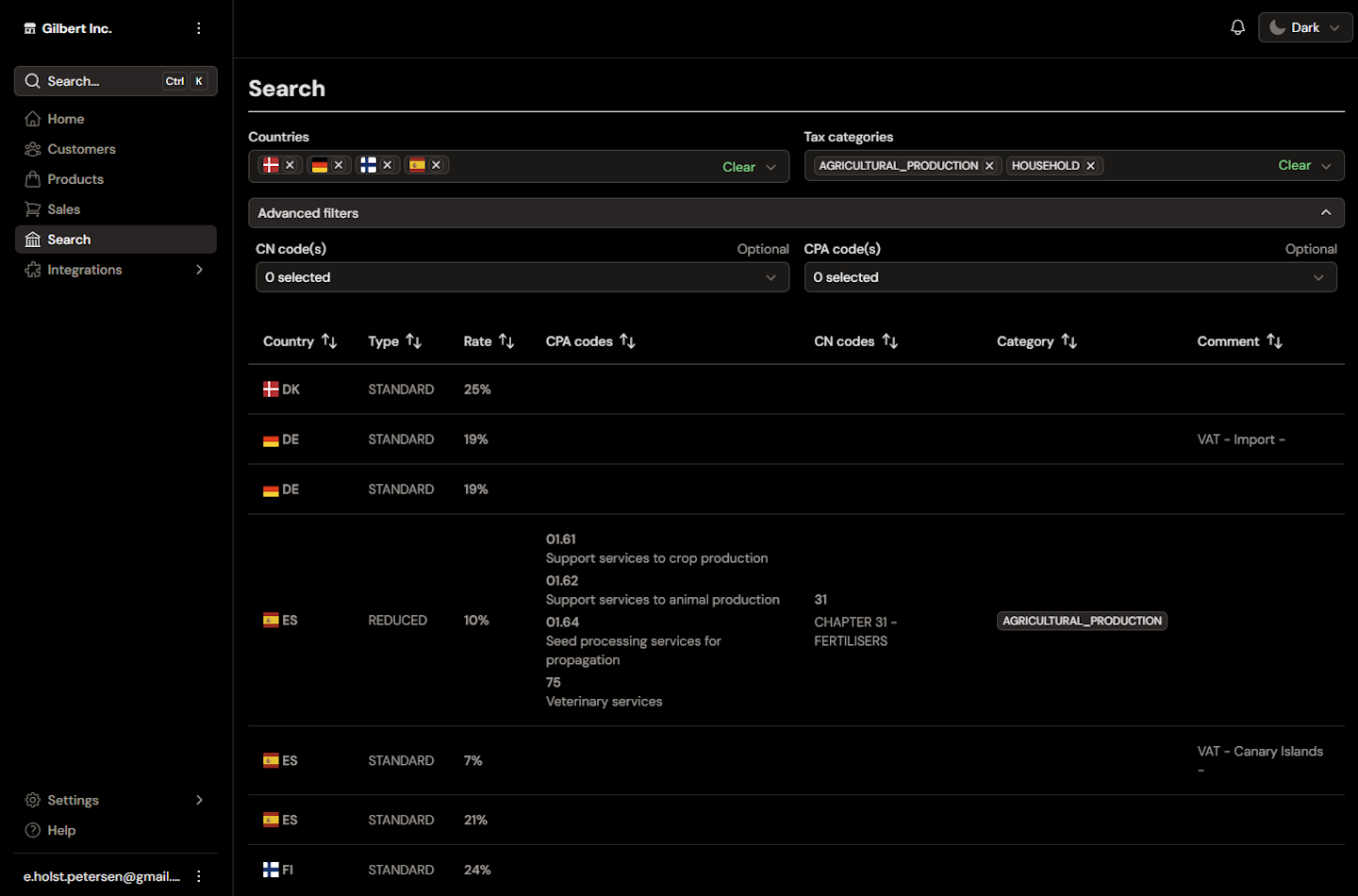This screenshot has height=896, width=1358.
Task: Clear all tax categories
Action: click(x=1294, y=165)
